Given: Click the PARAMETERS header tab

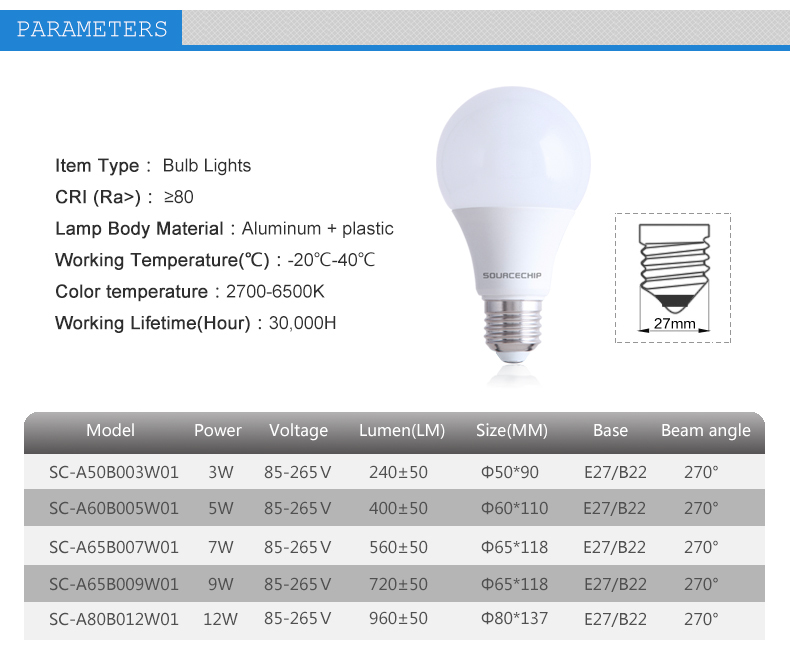Looking at the screenshot, I should [x=92, y=29].
